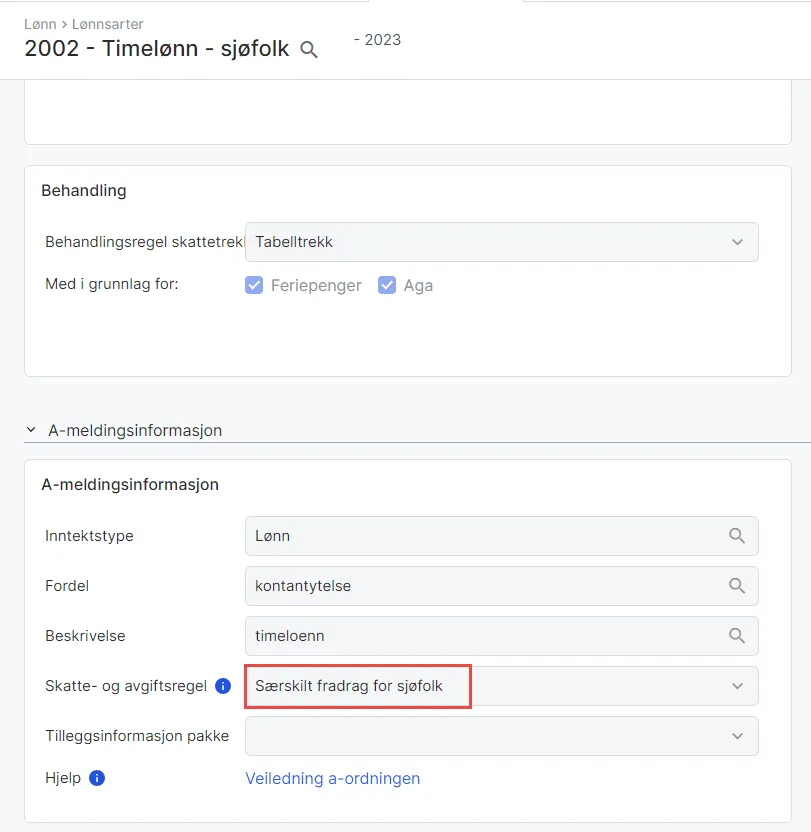Click the info icon beside Skatte- og avgiftsregel

[x=222, y=686]
